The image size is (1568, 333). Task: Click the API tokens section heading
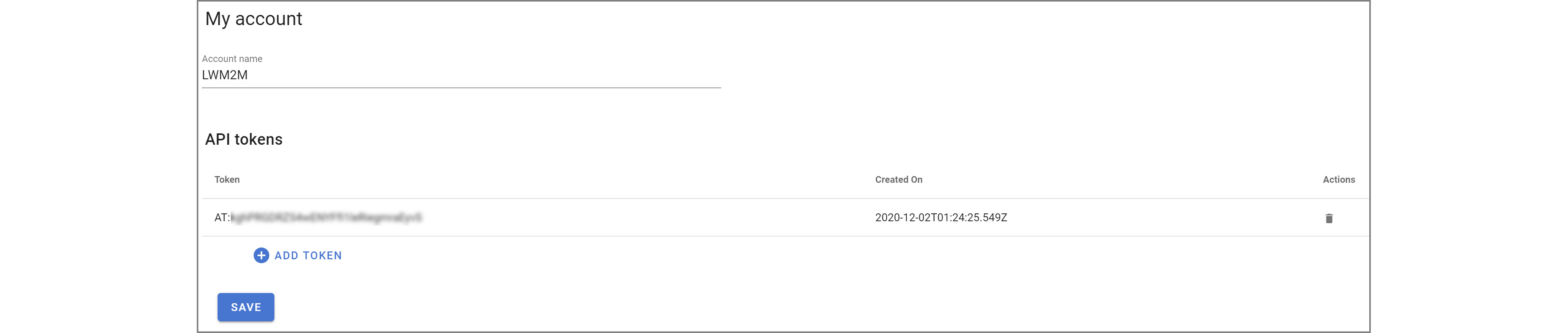click(243, 139)
